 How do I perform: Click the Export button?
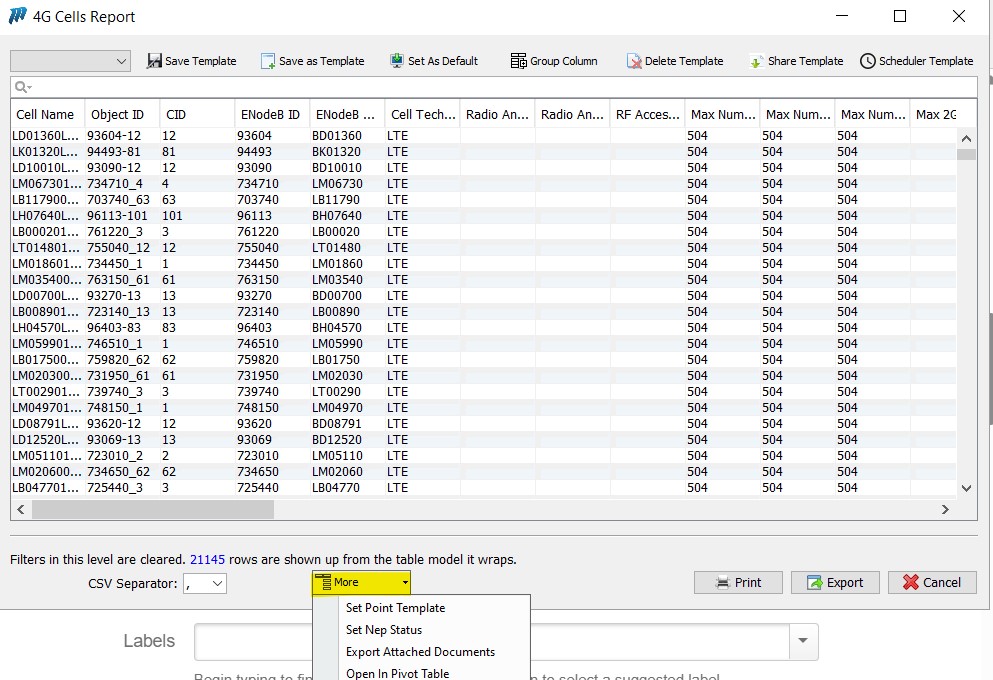[x=834, y=582]
